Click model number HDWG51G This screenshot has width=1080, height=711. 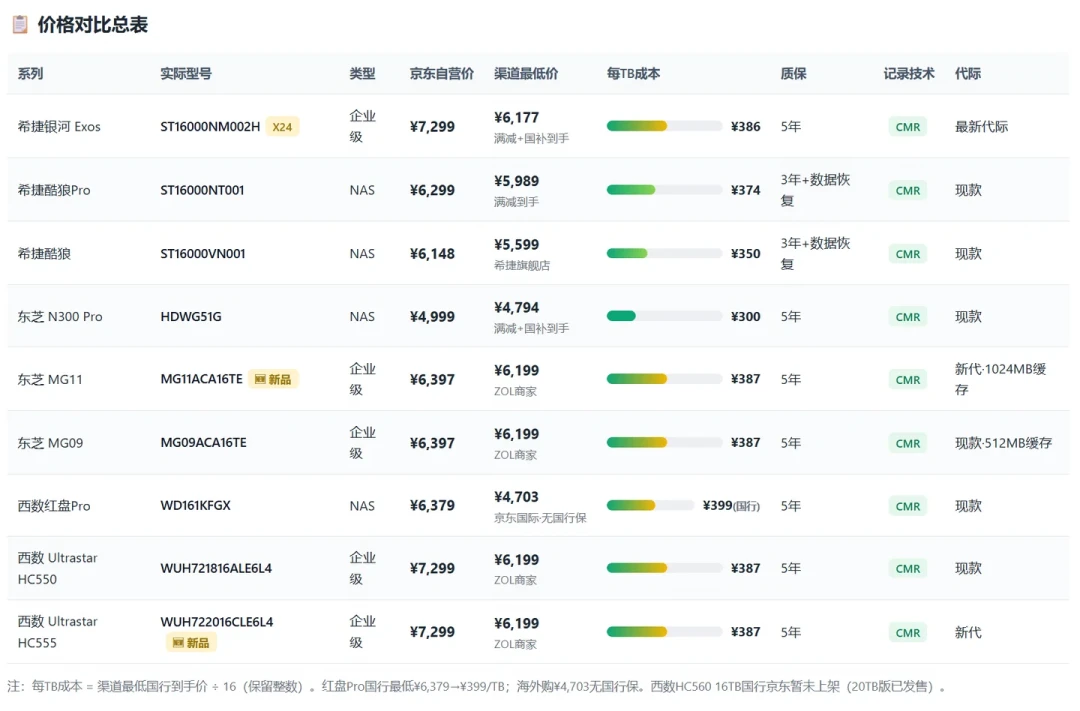(191, 317)
